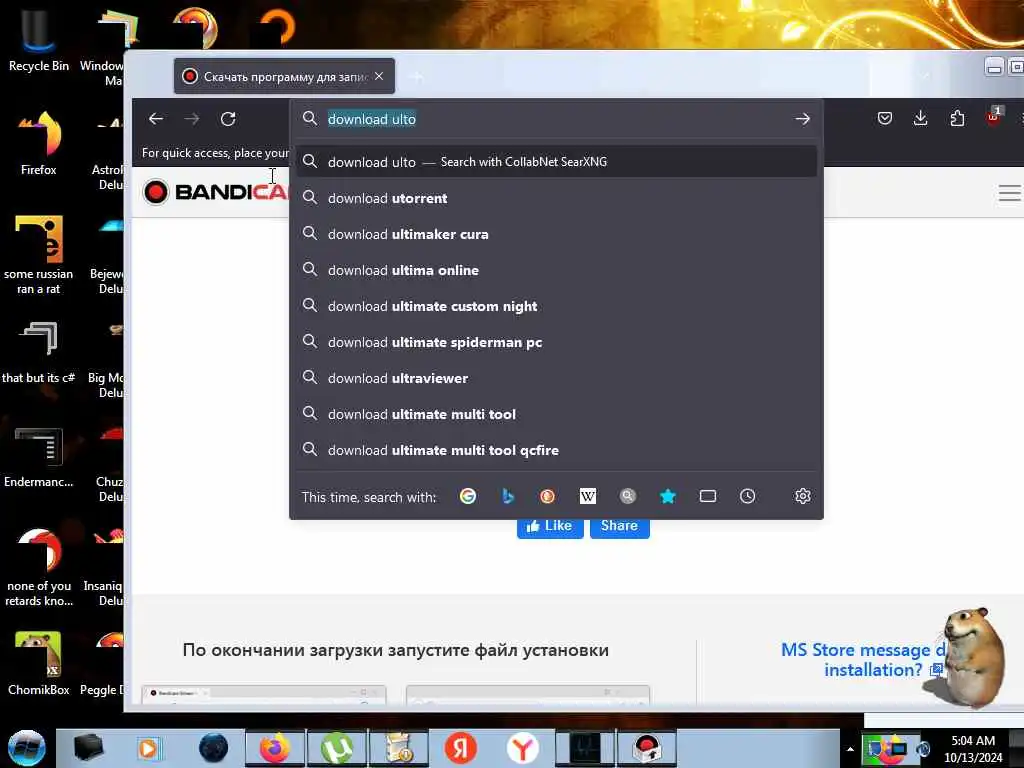Click the forward navigation arrow
Screen dimensions: 1024x768
tap(191, 119)
